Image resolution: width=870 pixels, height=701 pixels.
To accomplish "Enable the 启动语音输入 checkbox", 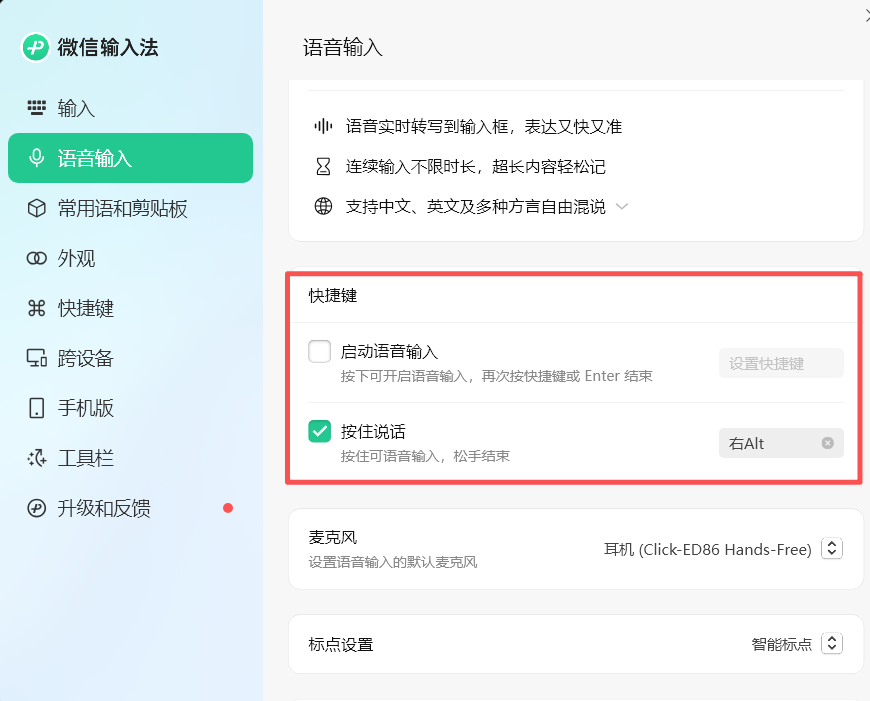I will click(x=320, y=351).
